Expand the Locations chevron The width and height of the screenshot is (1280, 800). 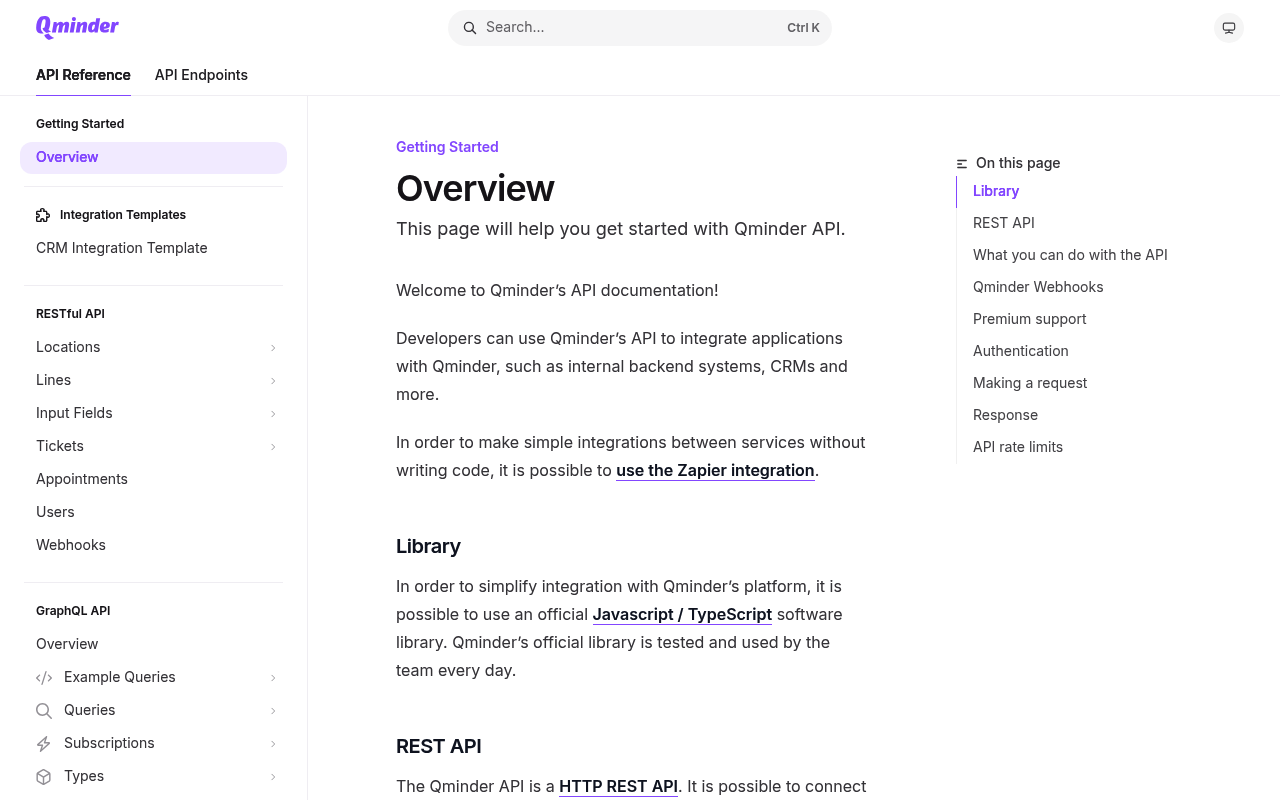pyautogui.click(x=273, y=348)
